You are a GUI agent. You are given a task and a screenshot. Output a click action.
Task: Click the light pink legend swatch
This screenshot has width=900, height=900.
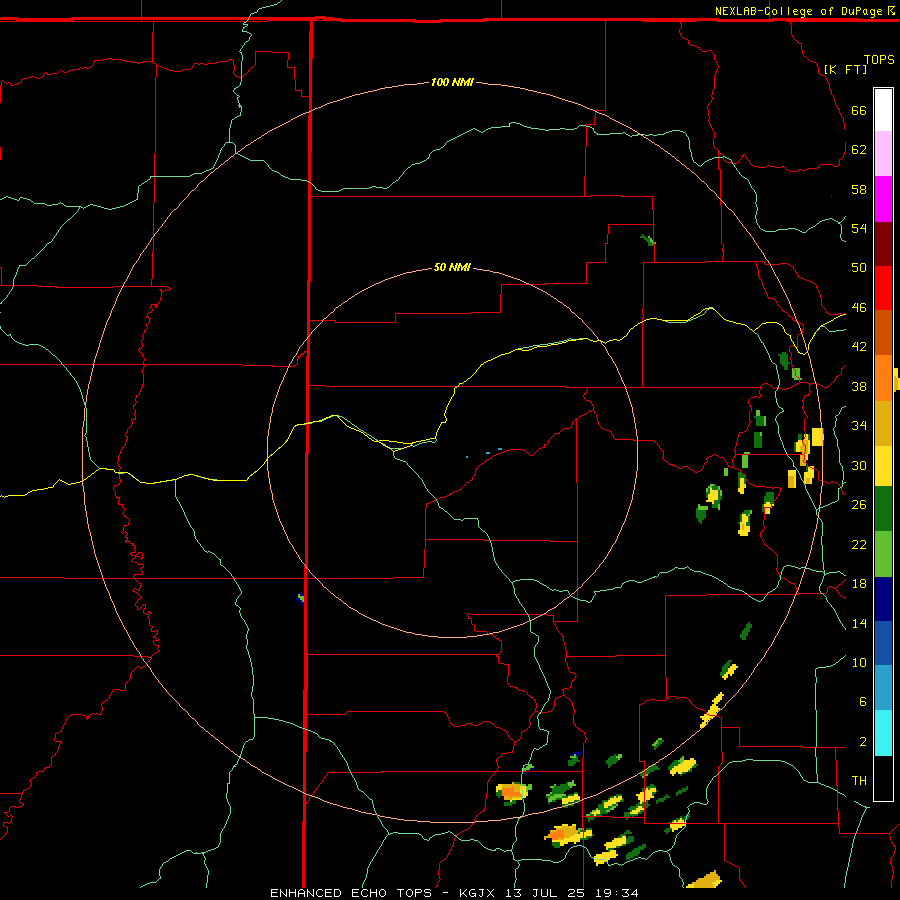[883, 153]
